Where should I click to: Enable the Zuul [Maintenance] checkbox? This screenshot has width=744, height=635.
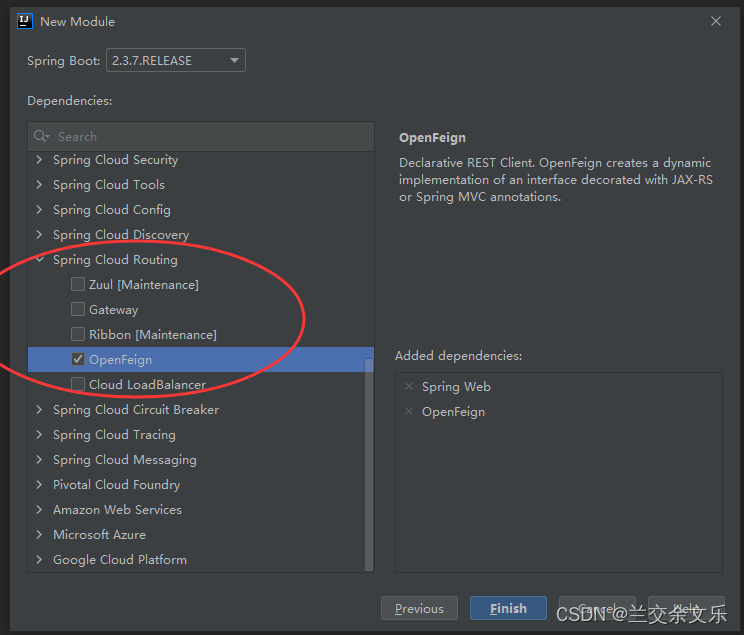pyautogui.click(x=78, y=284)
